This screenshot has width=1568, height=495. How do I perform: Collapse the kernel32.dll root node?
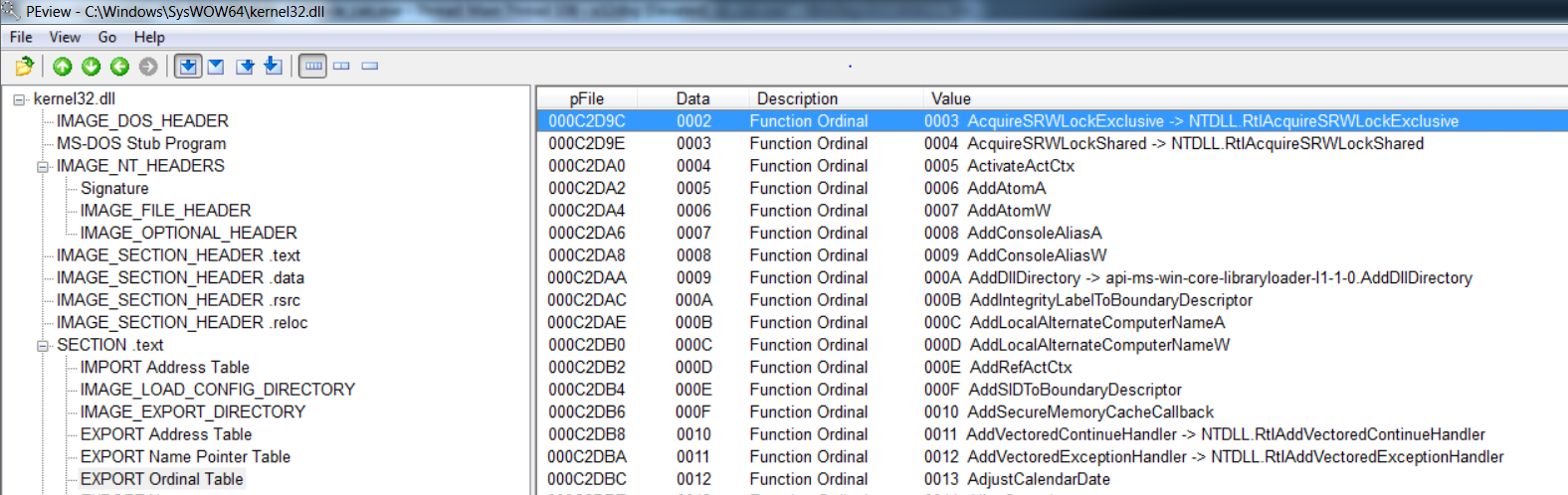click(19, 99)
